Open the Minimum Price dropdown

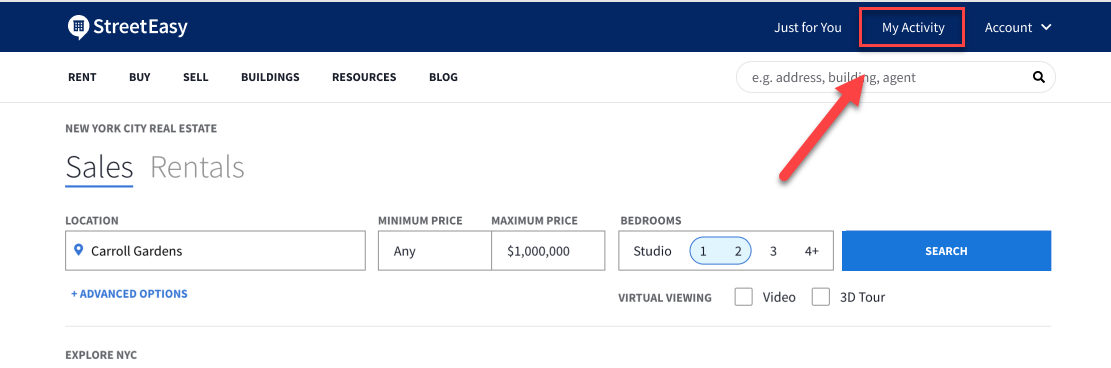click(434, 251)
